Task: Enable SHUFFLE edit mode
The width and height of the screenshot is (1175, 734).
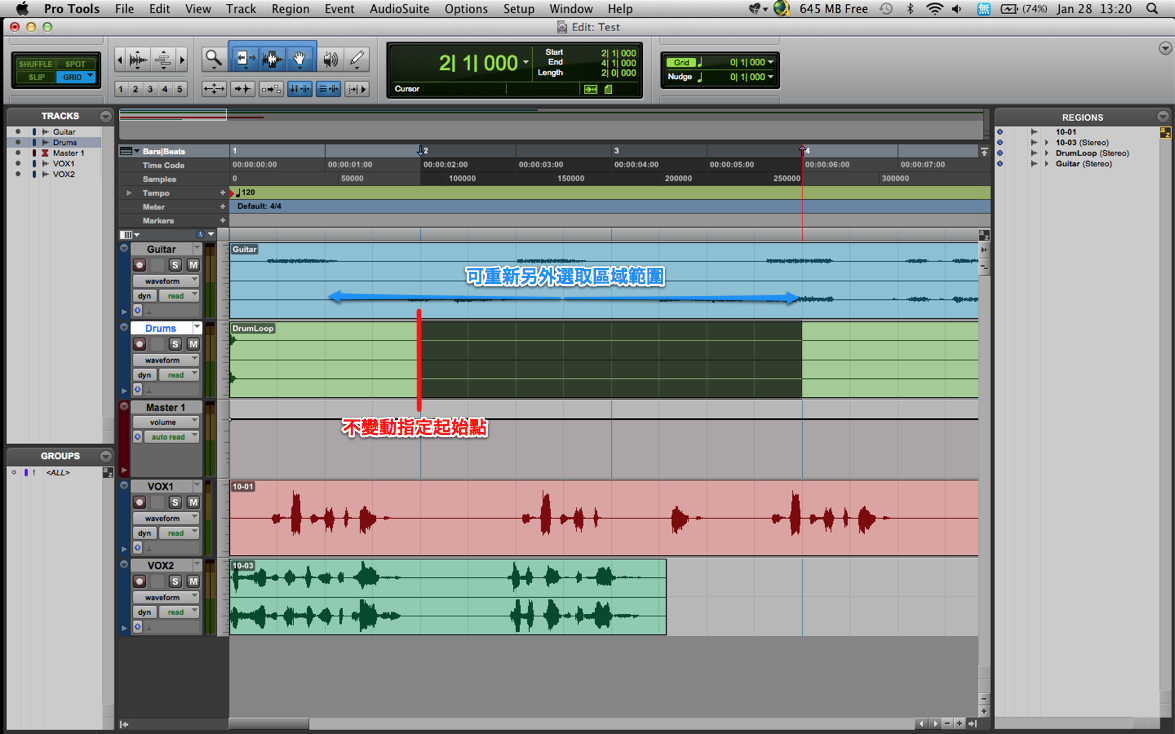Action: (35, 64)
